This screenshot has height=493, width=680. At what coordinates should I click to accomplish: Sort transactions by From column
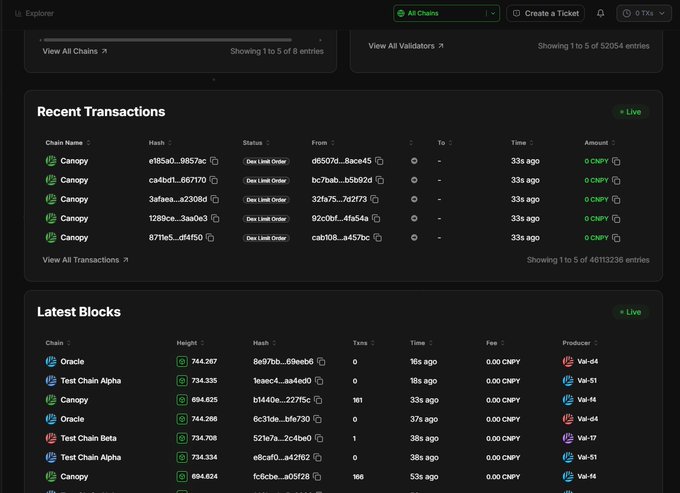coord(323,143)
